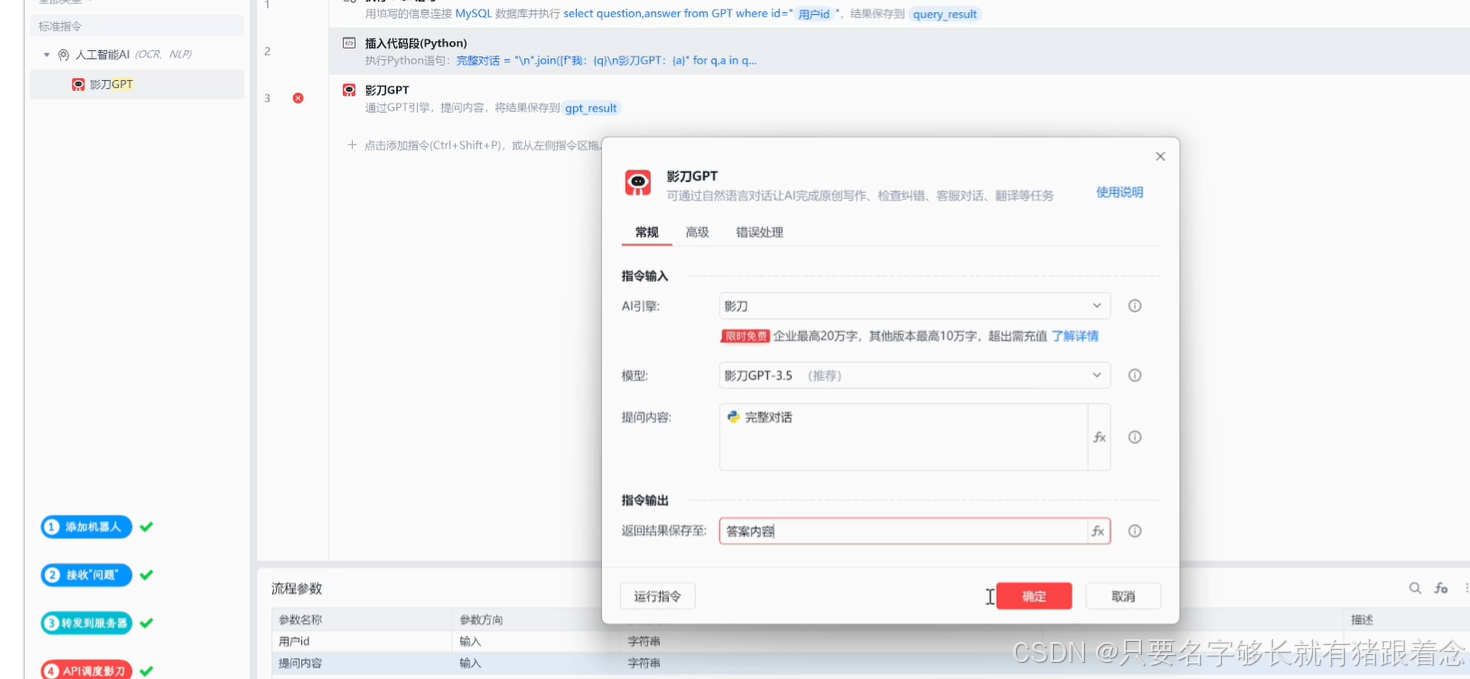Click the 运行指令 button
Viewport: 1470px width, 679px height.
point(657,596)
